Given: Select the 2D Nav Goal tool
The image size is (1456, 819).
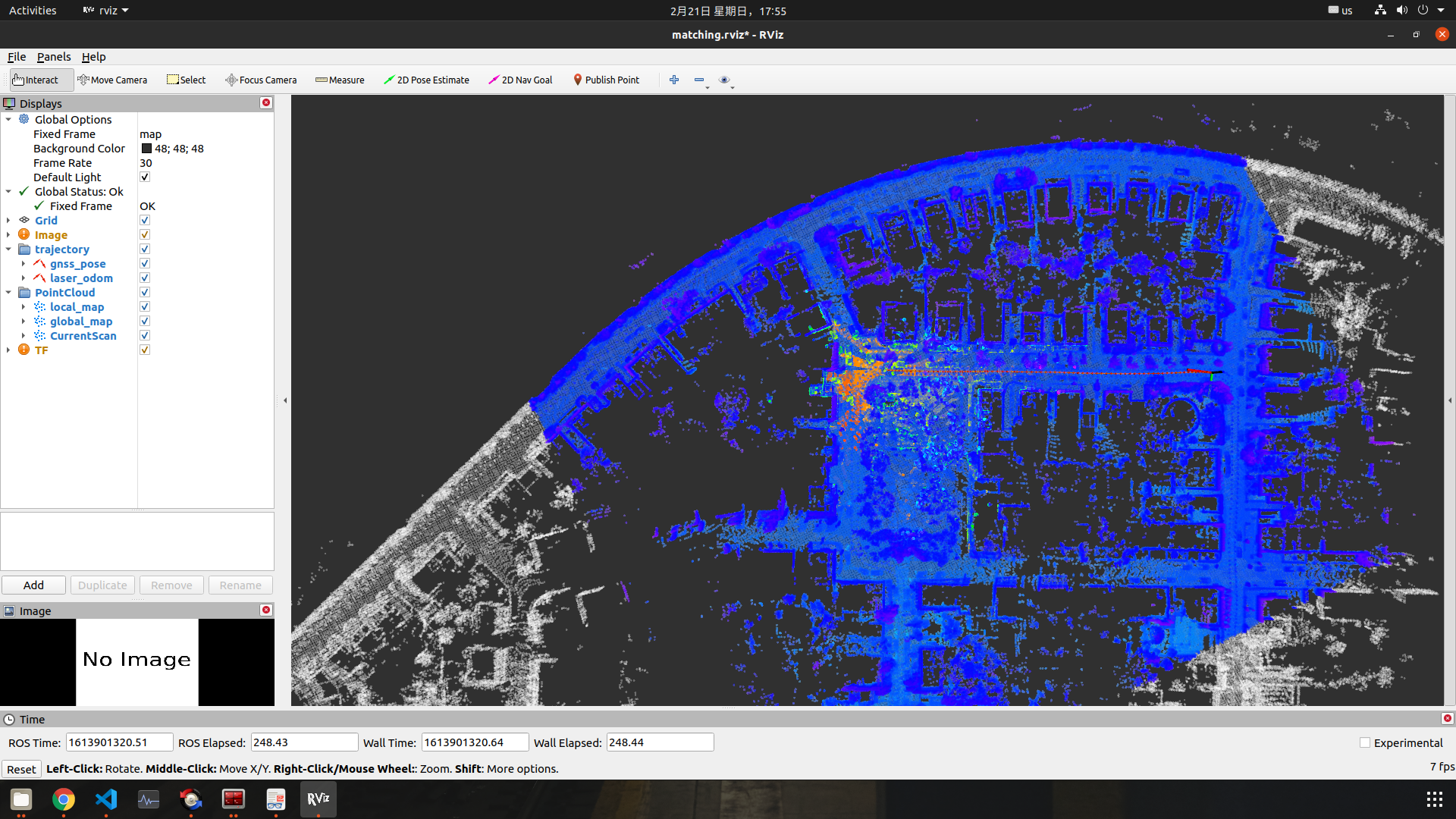Looking at the screenshot, I should click(x=520, y=80).
